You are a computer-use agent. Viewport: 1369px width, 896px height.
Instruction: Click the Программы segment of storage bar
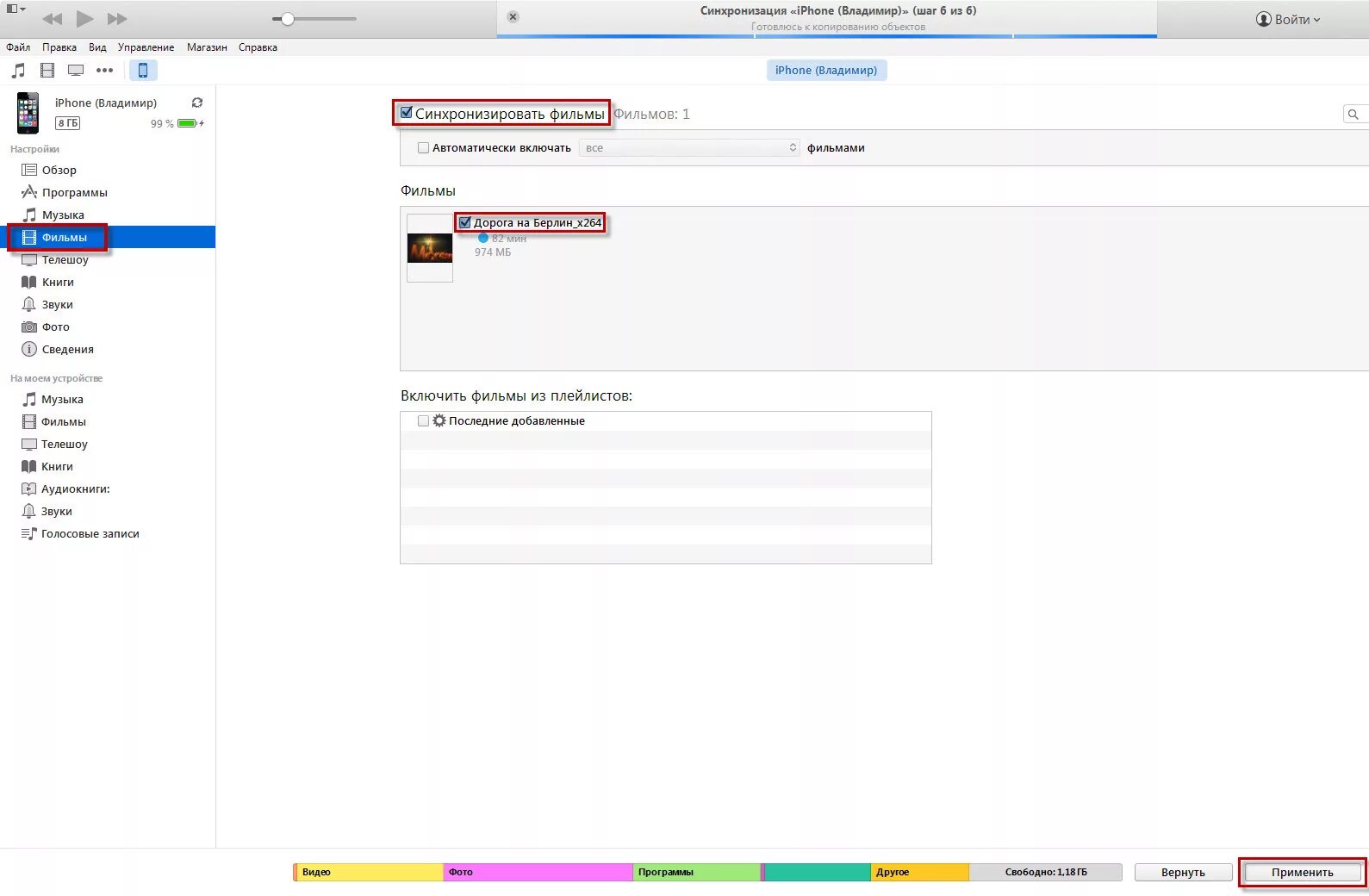(697, 872)
